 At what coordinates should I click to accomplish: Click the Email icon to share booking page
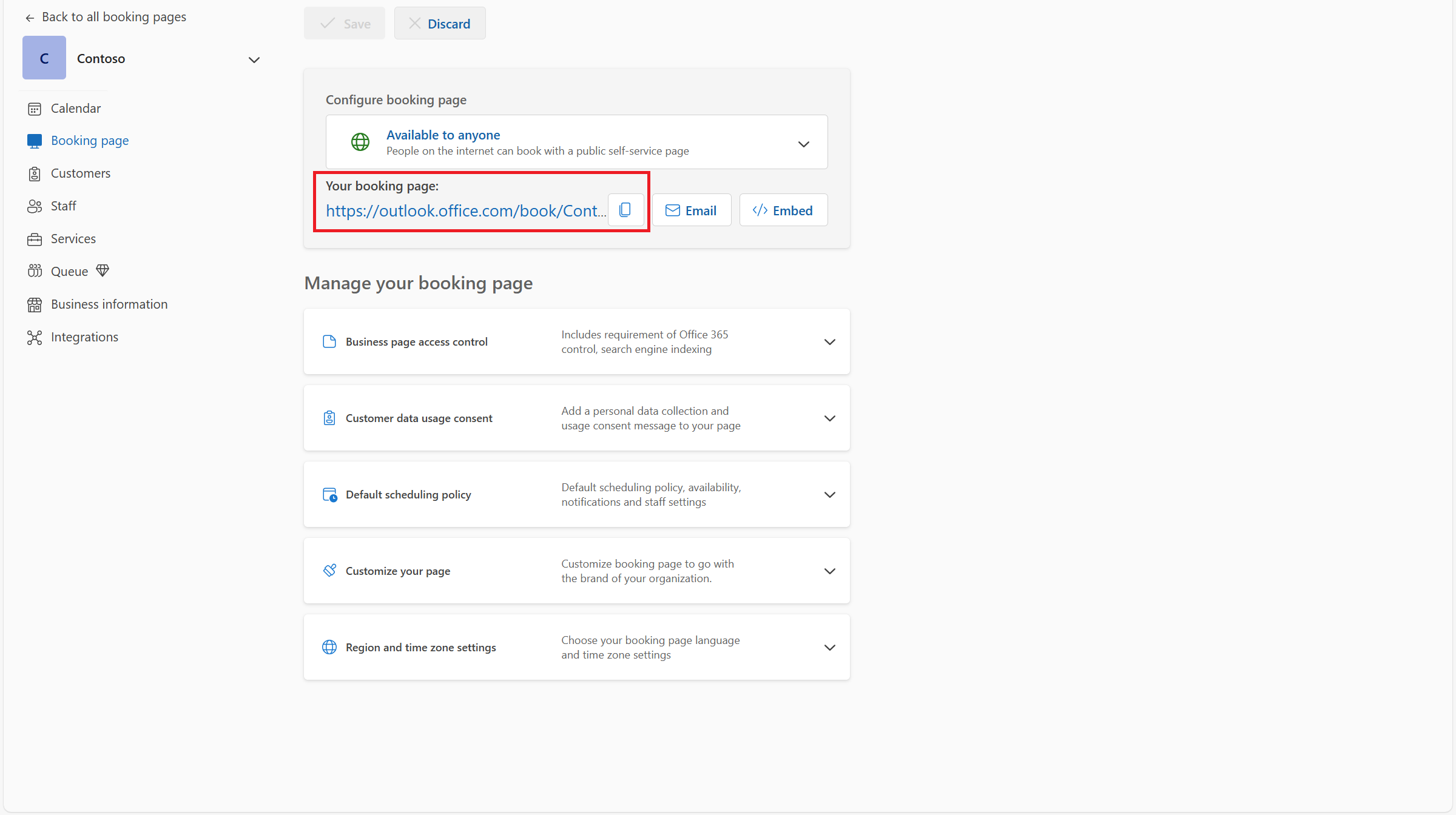673,210
